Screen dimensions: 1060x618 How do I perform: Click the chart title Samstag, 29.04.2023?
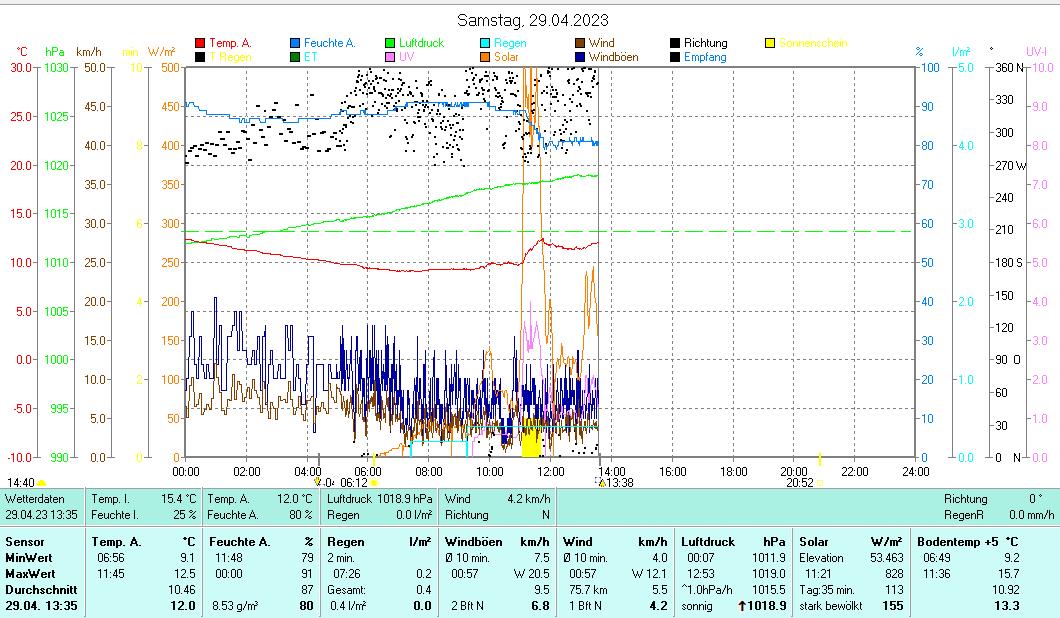[532, 20]
